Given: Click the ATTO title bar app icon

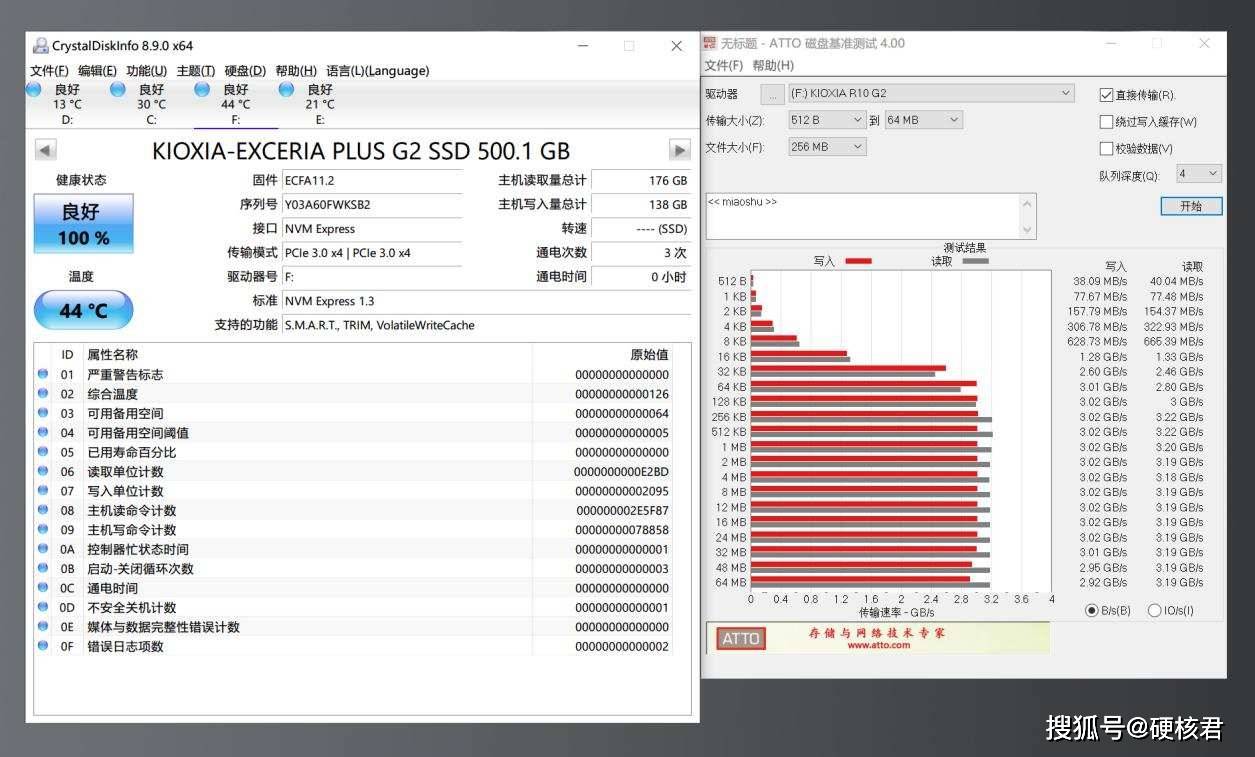Looking at the screenshot, I should click(710, 43).
